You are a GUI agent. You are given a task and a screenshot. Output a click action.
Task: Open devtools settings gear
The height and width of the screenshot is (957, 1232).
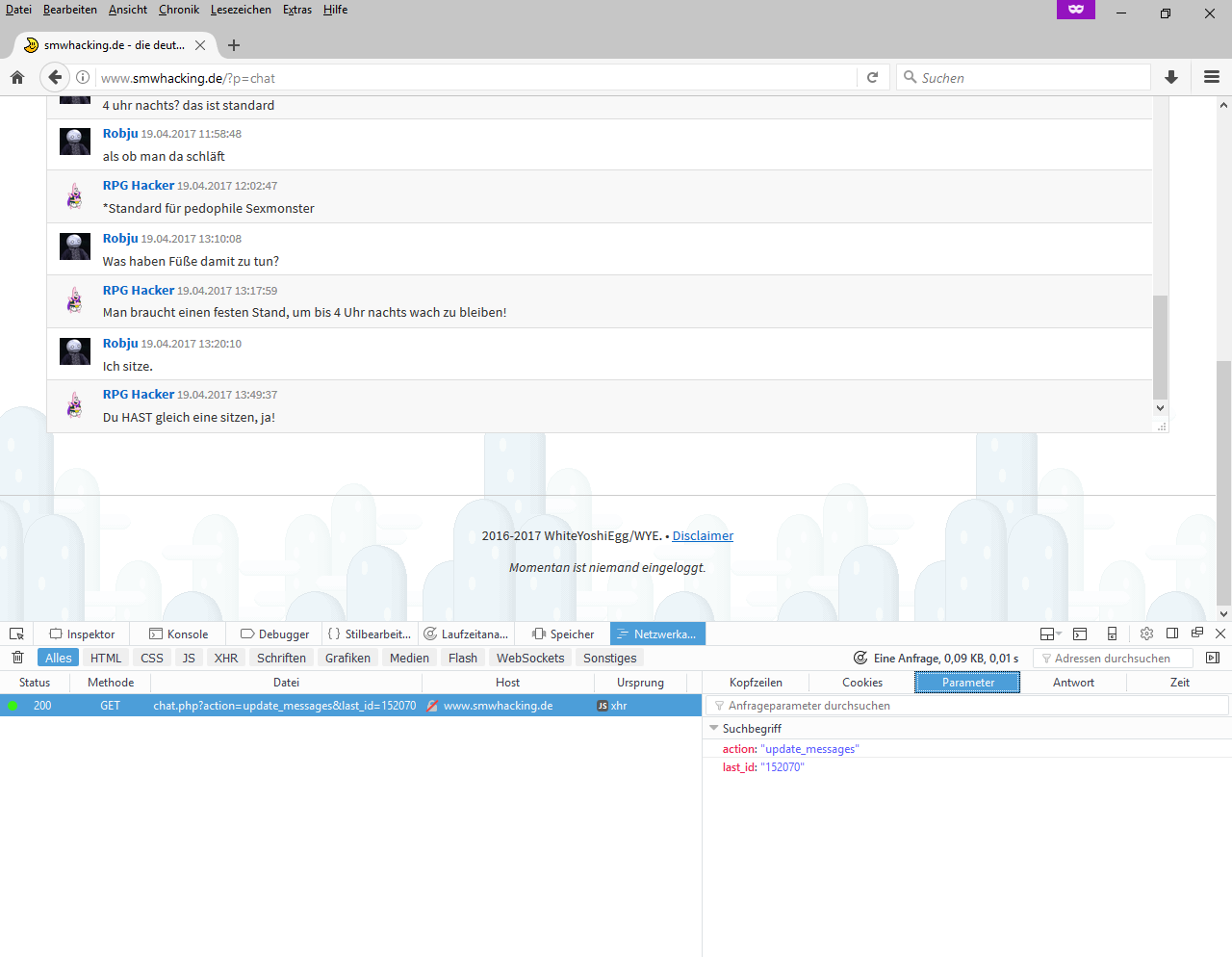pyautogui.click(x=1146, y=634)
